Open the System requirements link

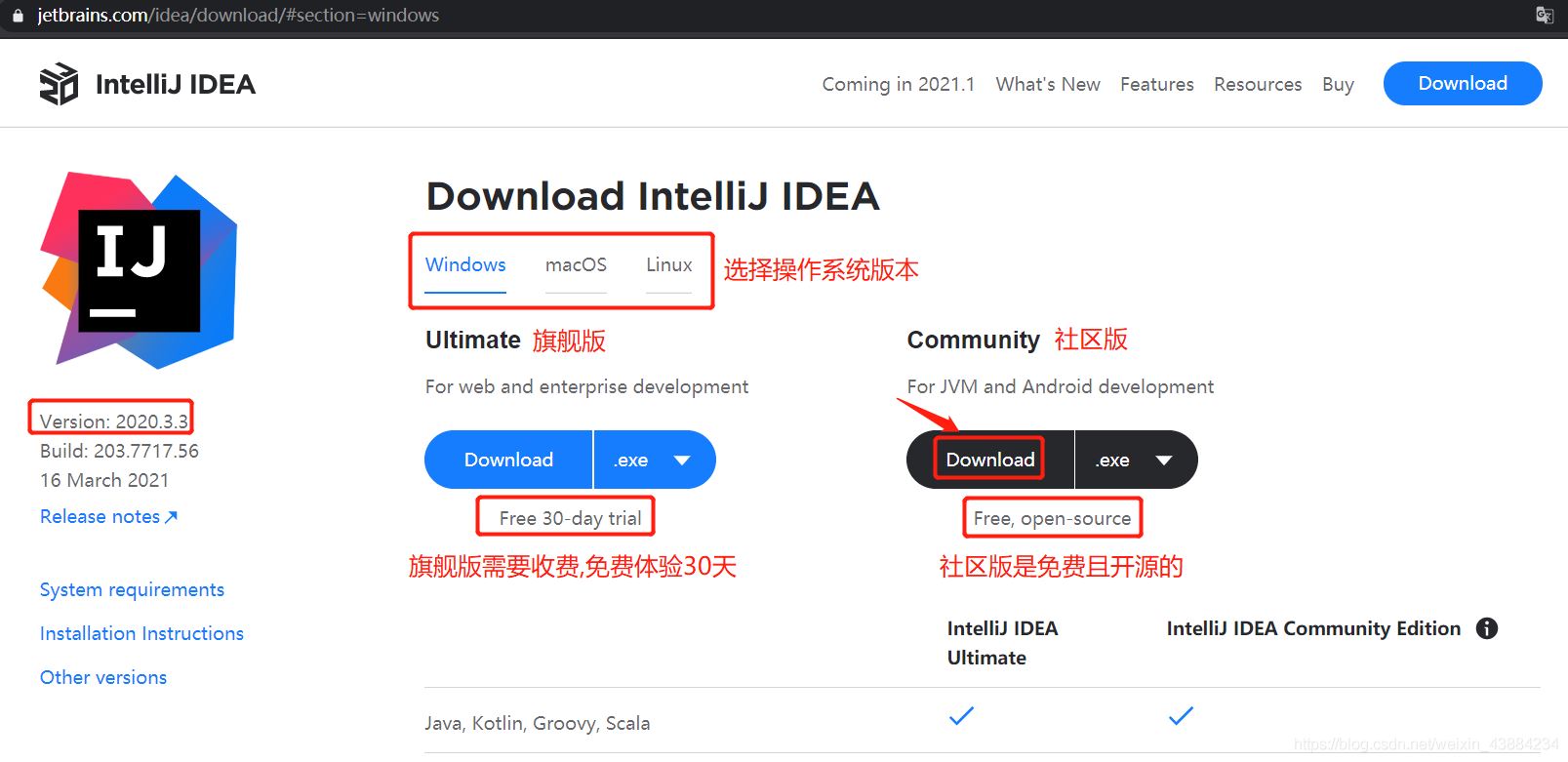pos(132,590)
